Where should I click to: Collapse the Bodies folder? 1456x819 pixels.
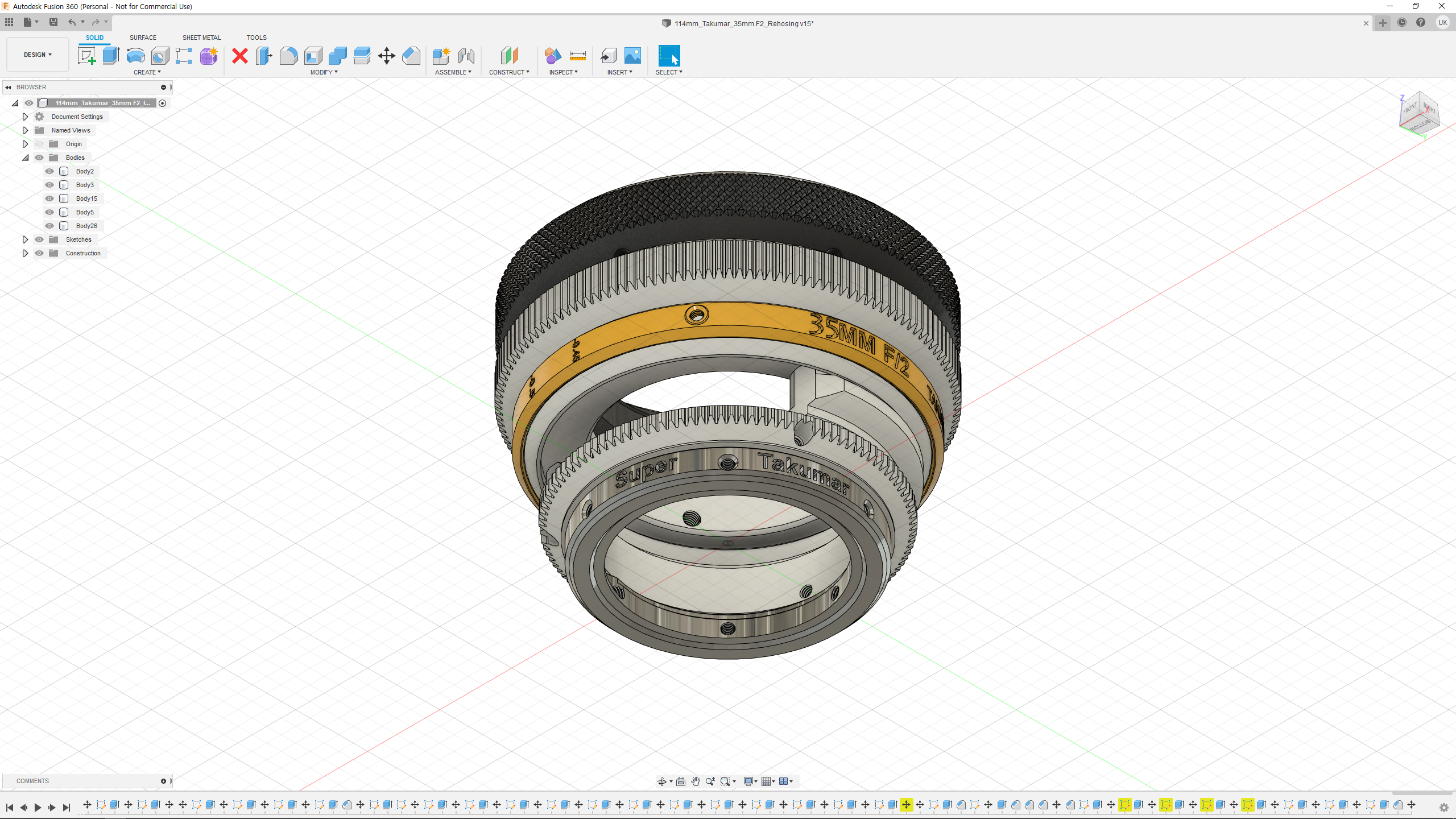[25, 158]
